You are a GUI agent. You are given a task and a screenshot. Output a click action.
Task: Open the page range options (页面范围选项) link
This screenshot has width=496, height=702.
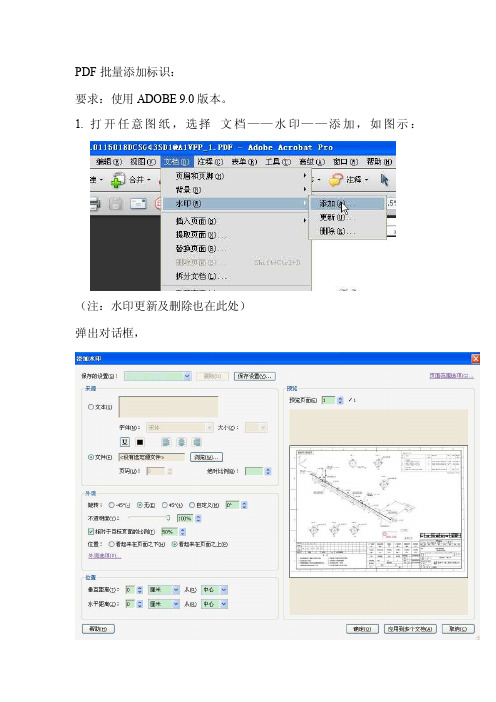pyautogui.click(x=451, y=376)
